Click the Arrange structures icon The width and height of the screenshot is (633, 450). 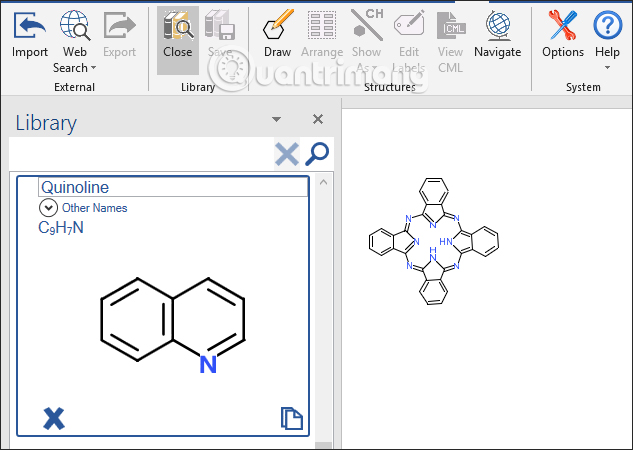[322, 25]
